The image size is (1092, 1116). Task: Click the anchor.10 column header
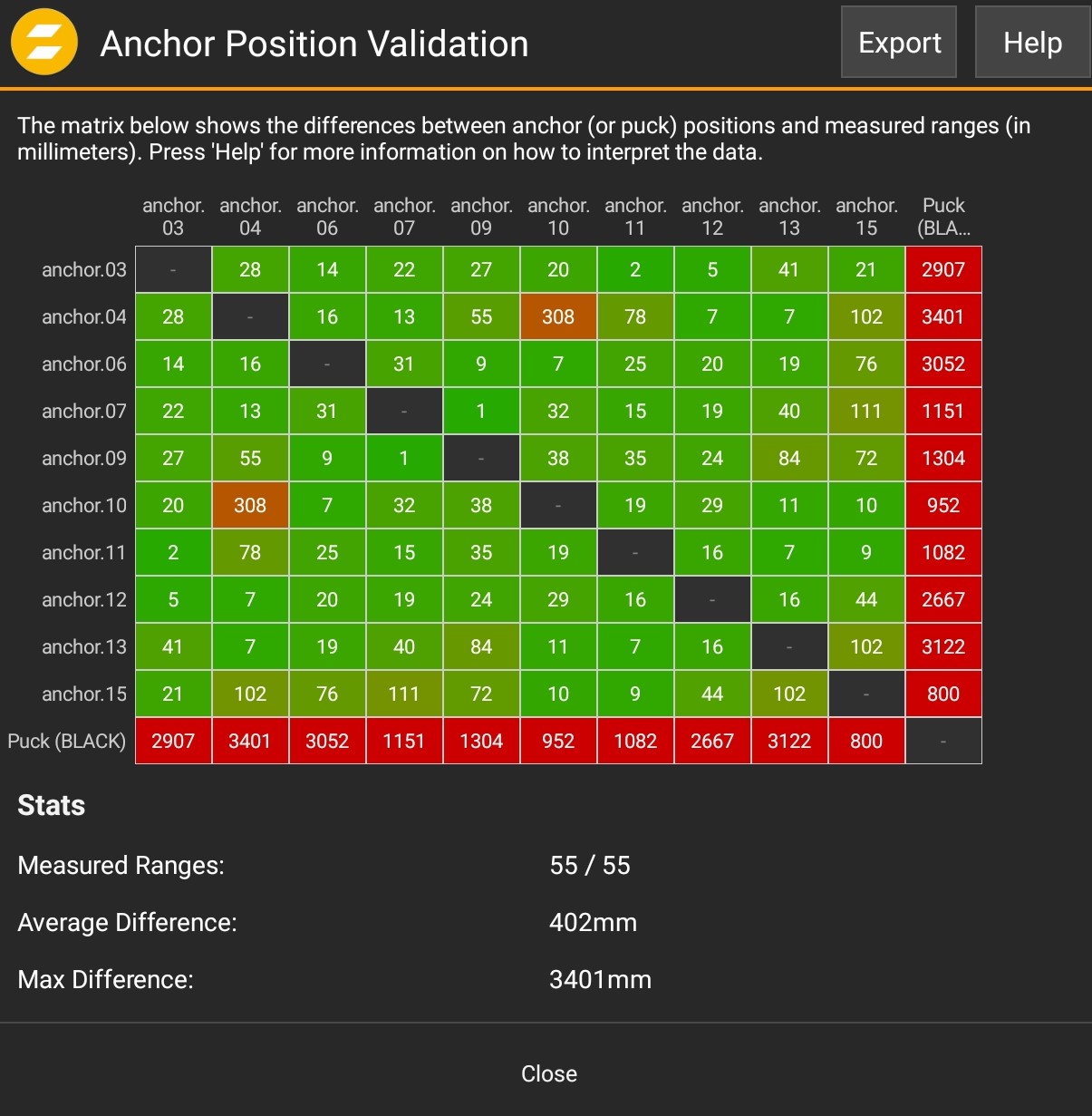[x=558, y=216]
